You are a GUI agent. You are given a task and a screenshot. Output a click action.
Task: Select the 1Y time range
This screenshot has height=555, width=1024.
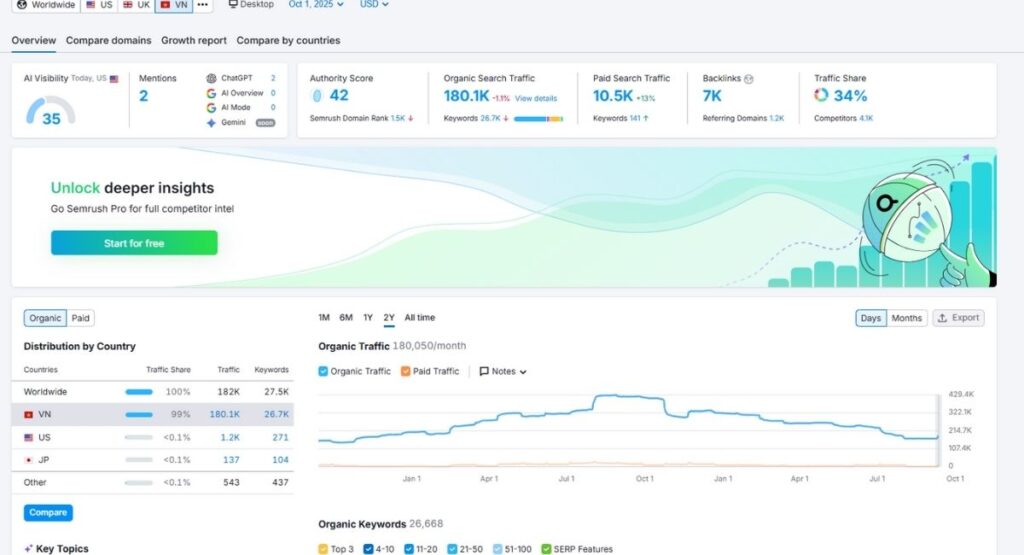point(368,318)
